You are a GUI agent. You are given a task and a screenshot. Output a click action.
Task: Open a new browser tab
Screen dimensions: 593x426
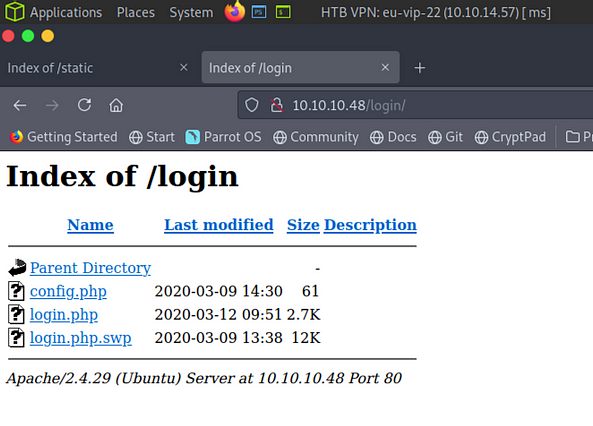click(419, 68)
